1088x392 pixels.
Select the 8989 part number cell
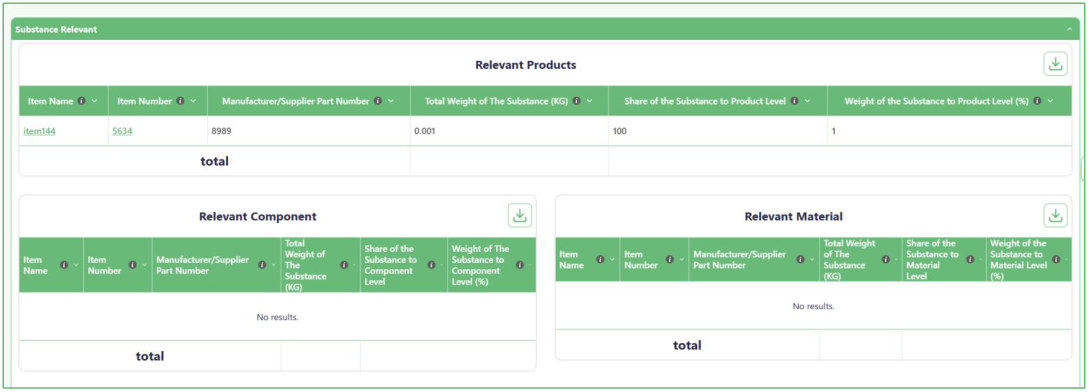(x=309, y=130)
